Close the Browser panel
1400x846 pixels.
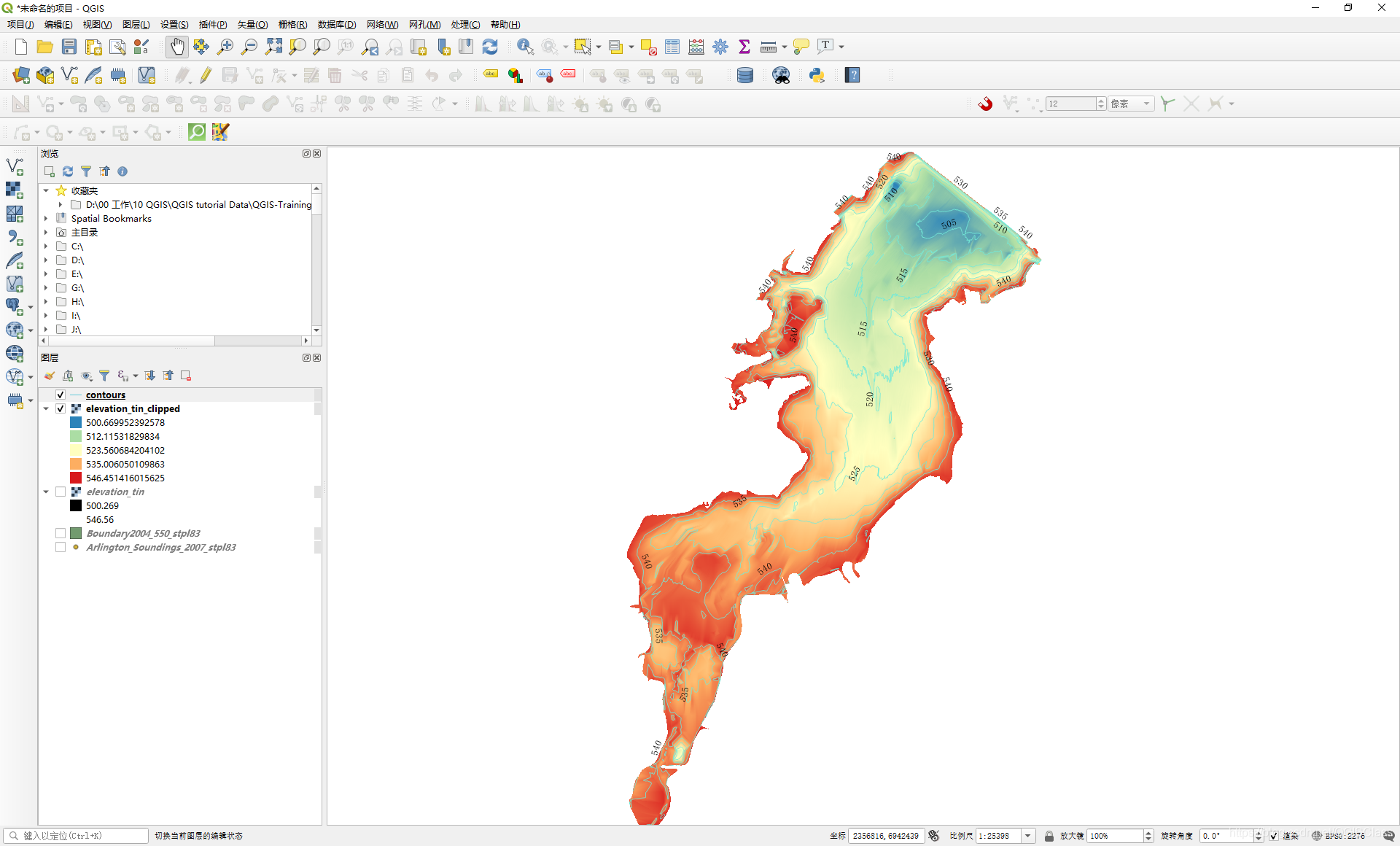(x=316, y=153)
